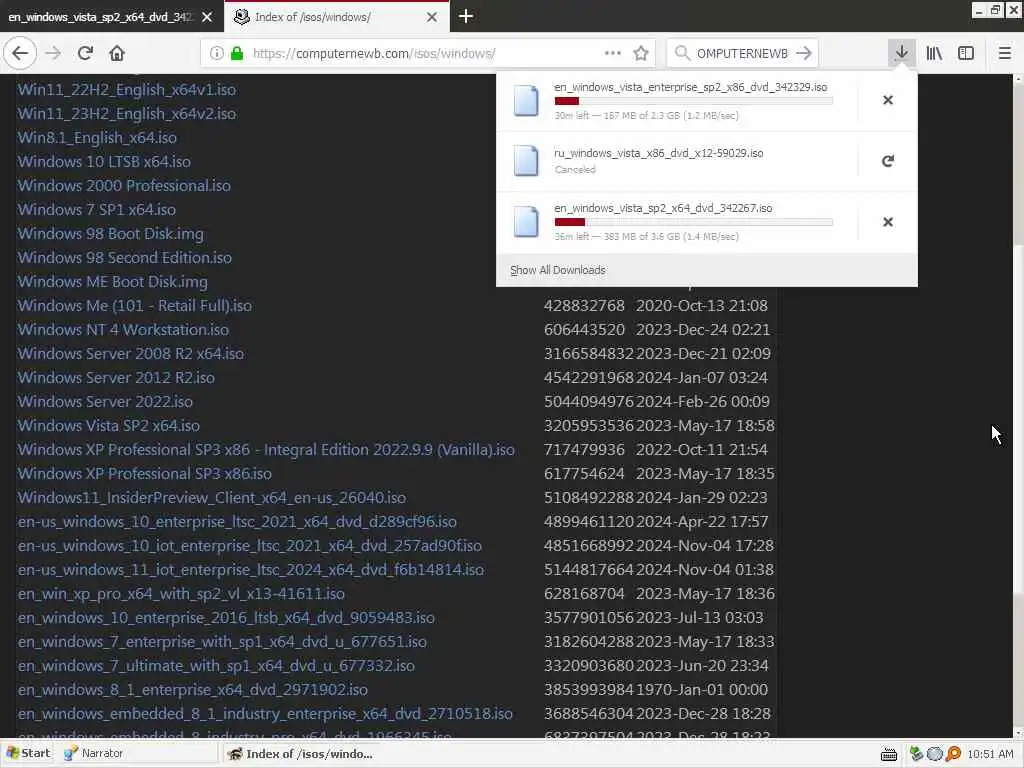Select the Index of /isos/windows/ tab
Image resolution: width=1024 pixels, height=768 pixels.
(x=336, y=17)
